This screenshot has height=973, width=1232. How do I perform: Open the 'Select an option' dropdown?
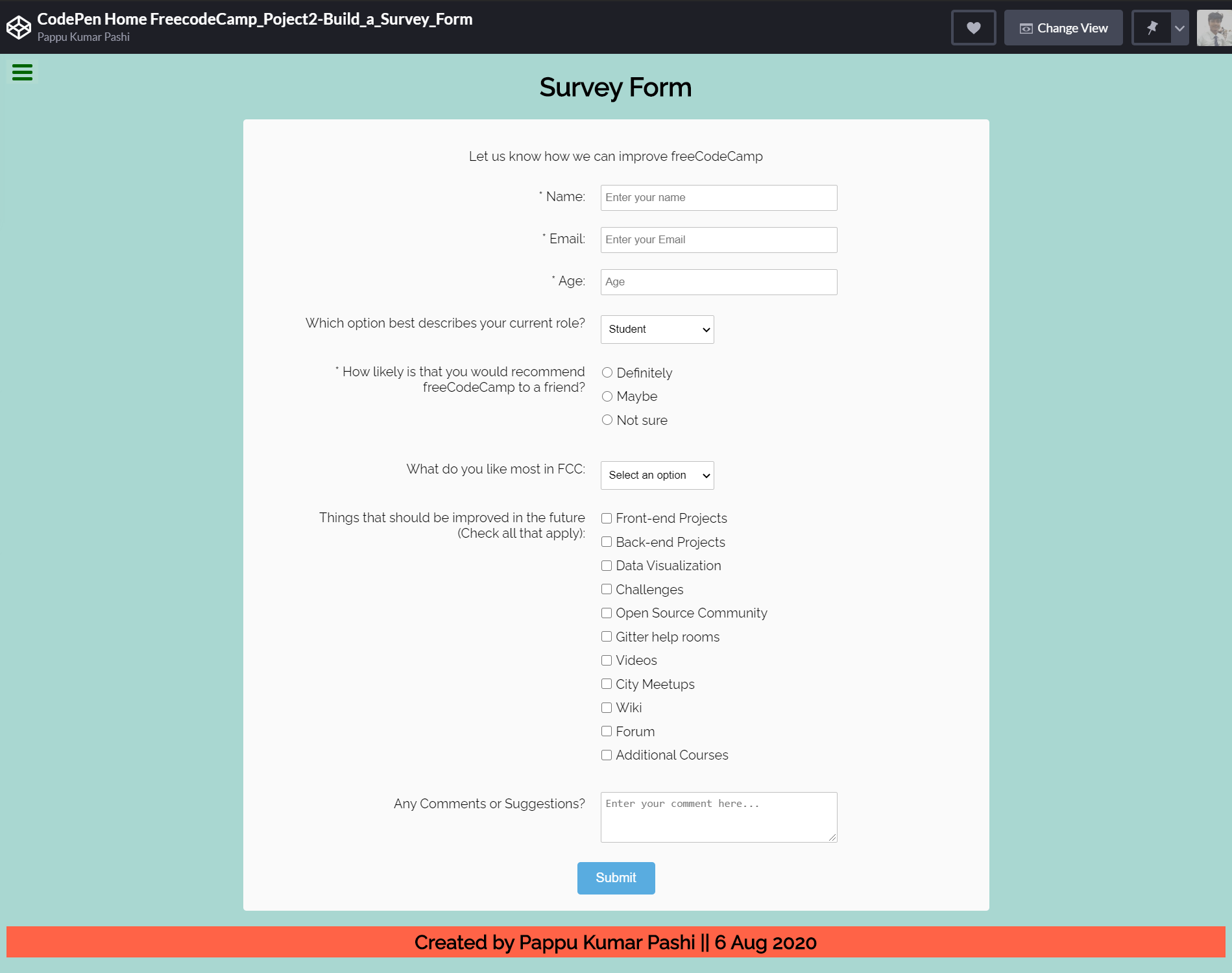tap(657, 475)
